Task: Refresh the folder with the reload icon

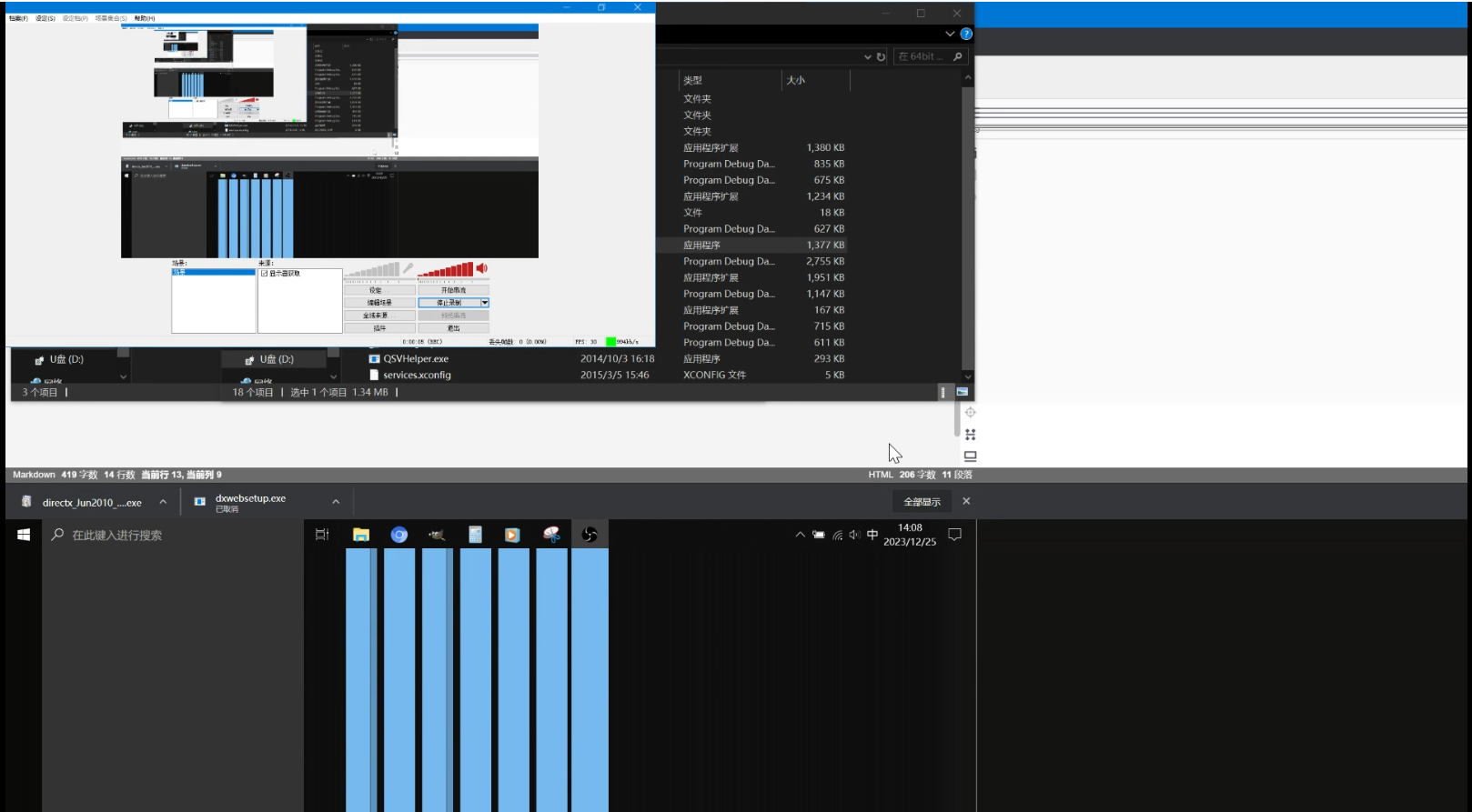Action: tap(881, 56)
